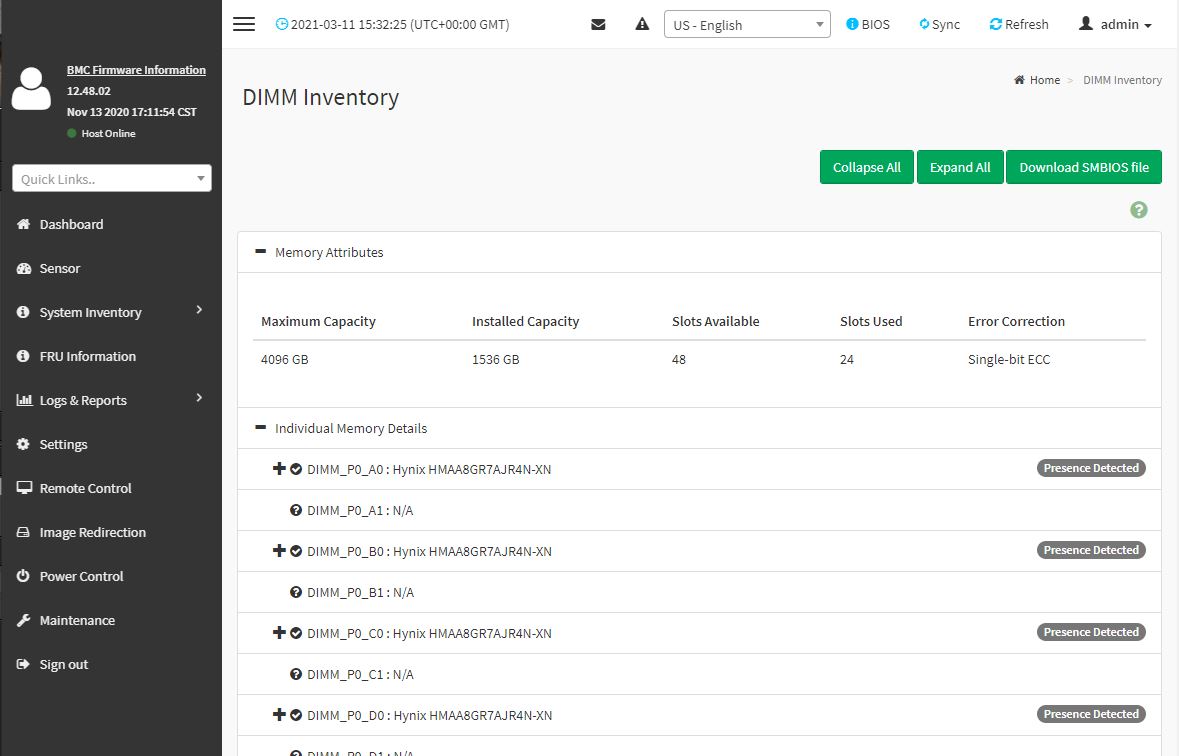Collapse the Memory Attributes section
1179x756 pixels.
coord(261,252)
